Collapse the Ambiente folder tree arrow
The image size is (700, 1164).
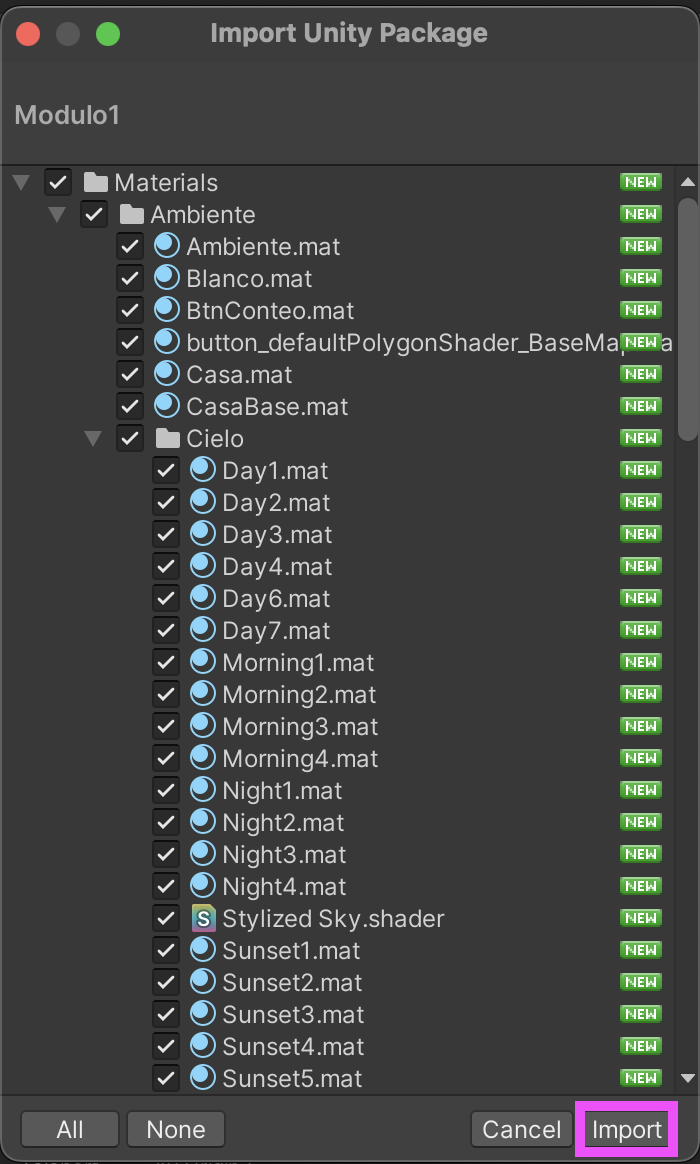point(57,215)
